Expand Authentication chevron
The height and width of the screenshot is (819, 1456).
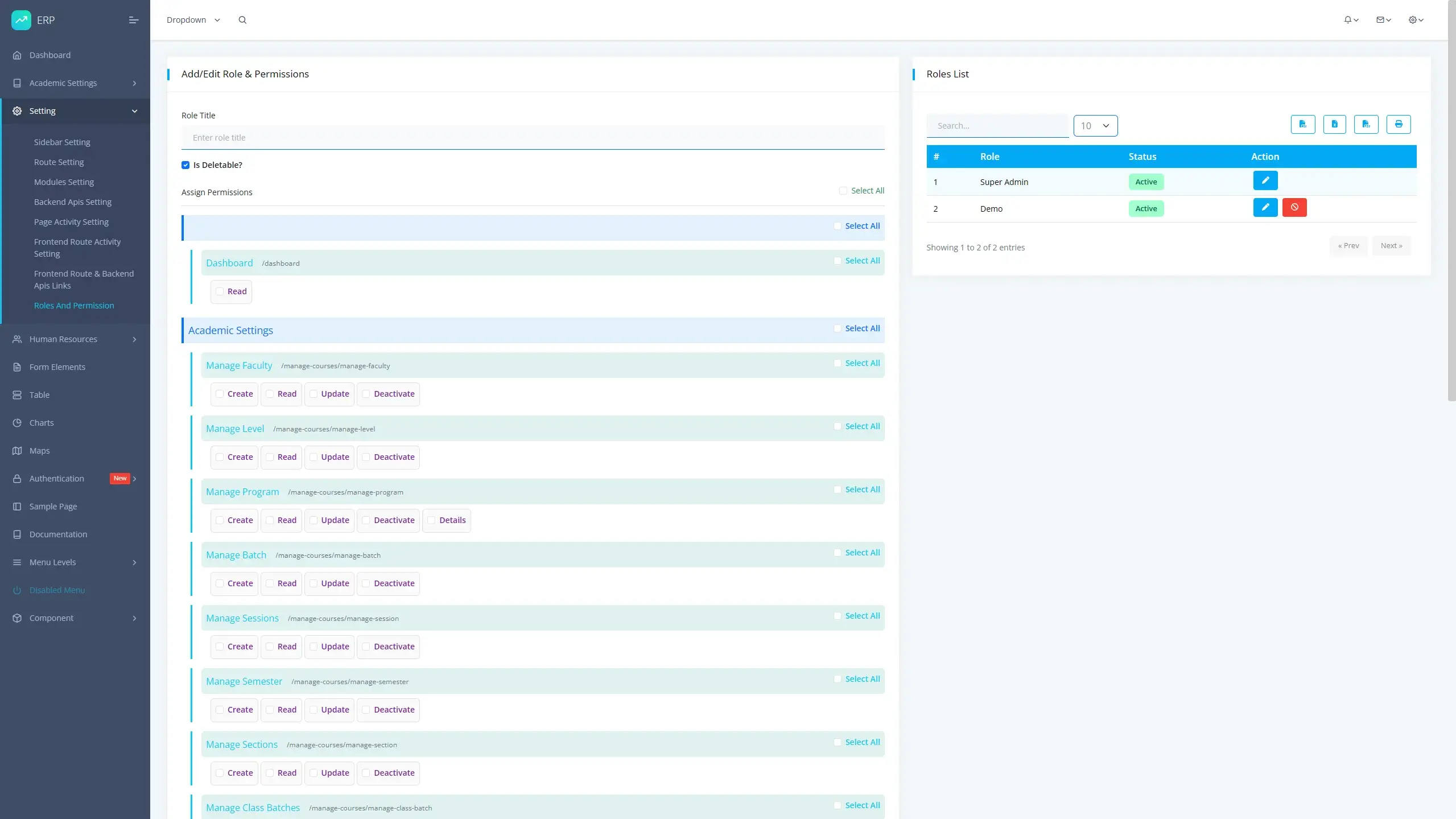click(135, 479)
